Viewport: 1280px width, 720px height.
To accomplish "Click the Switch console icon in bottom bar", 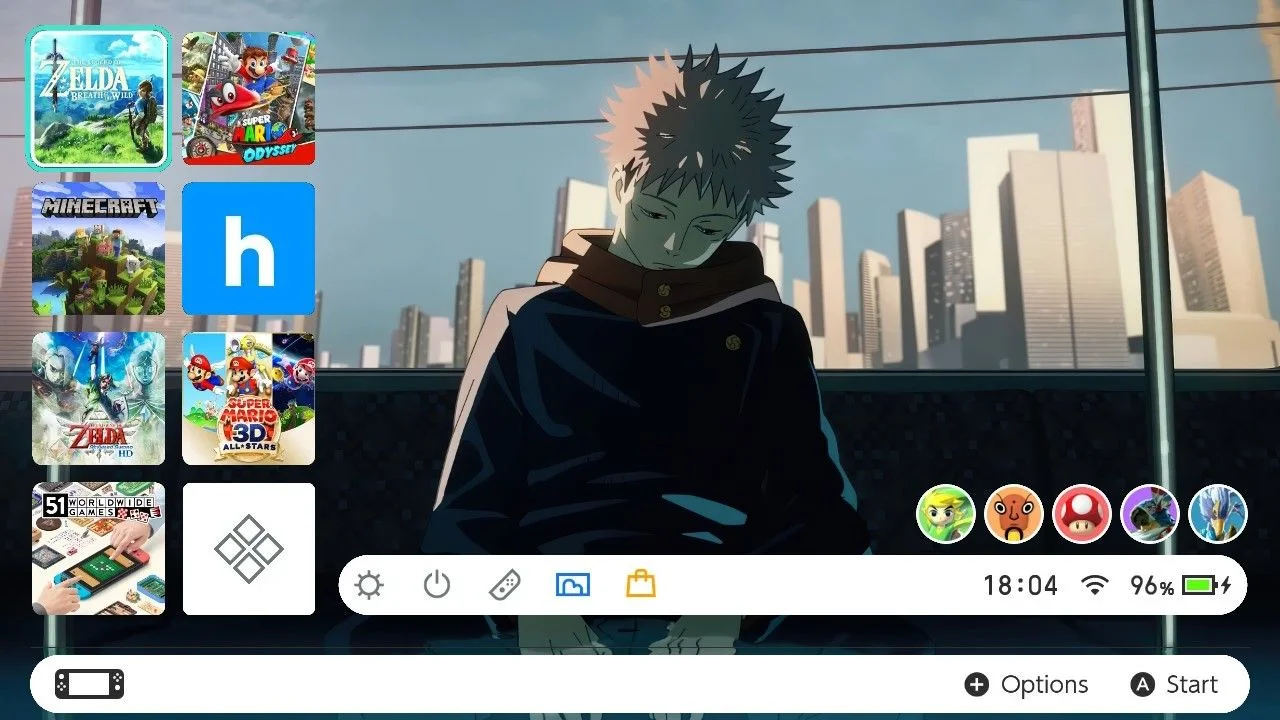I will coord(90,684).
